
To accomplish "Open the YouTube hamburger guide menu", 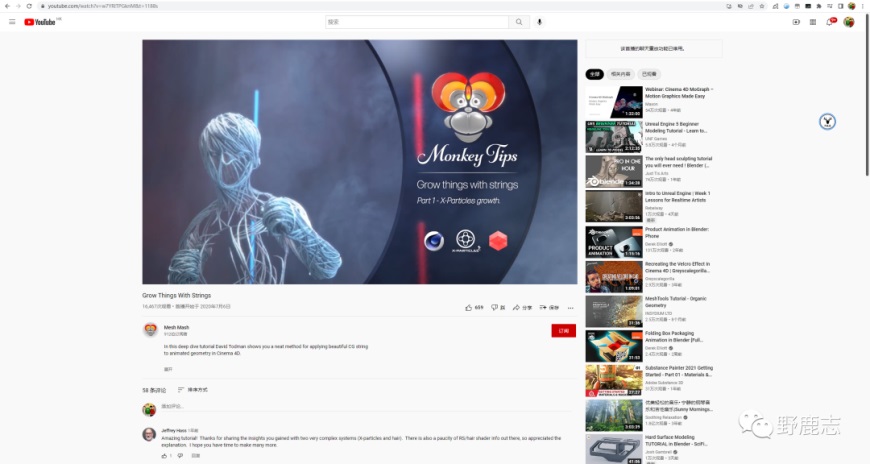I will pyautogui.click(x=12, y=22).
